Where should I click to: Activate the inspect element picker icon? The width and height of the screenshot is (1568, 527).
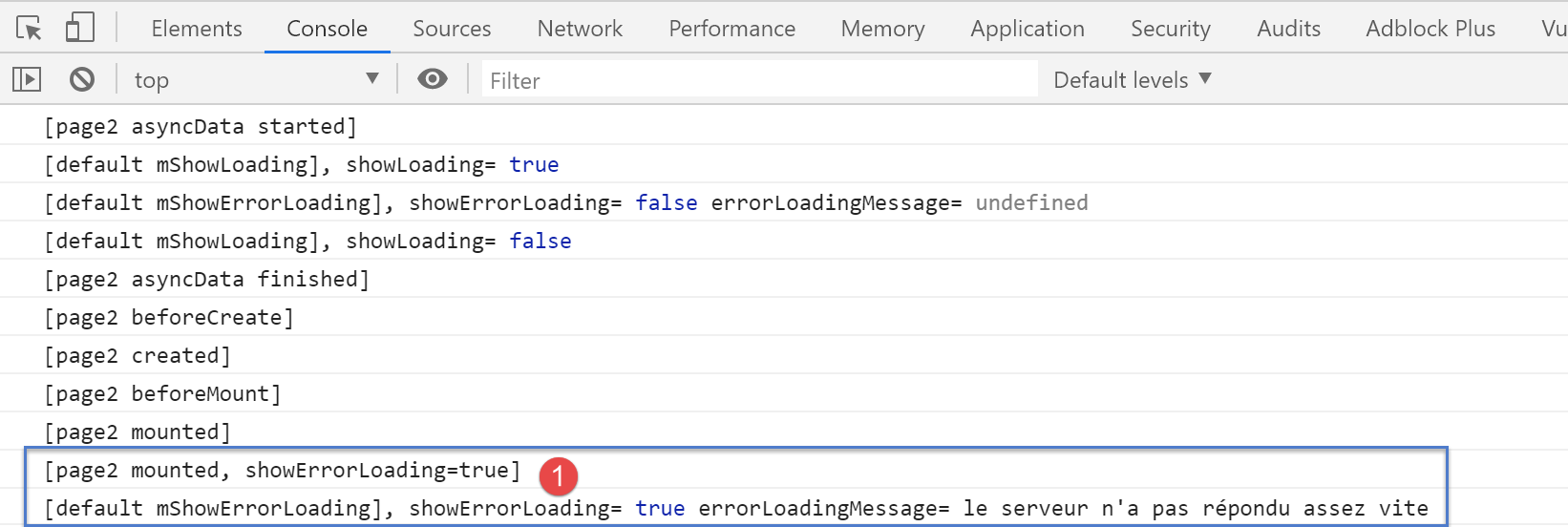tap(29, 29)
